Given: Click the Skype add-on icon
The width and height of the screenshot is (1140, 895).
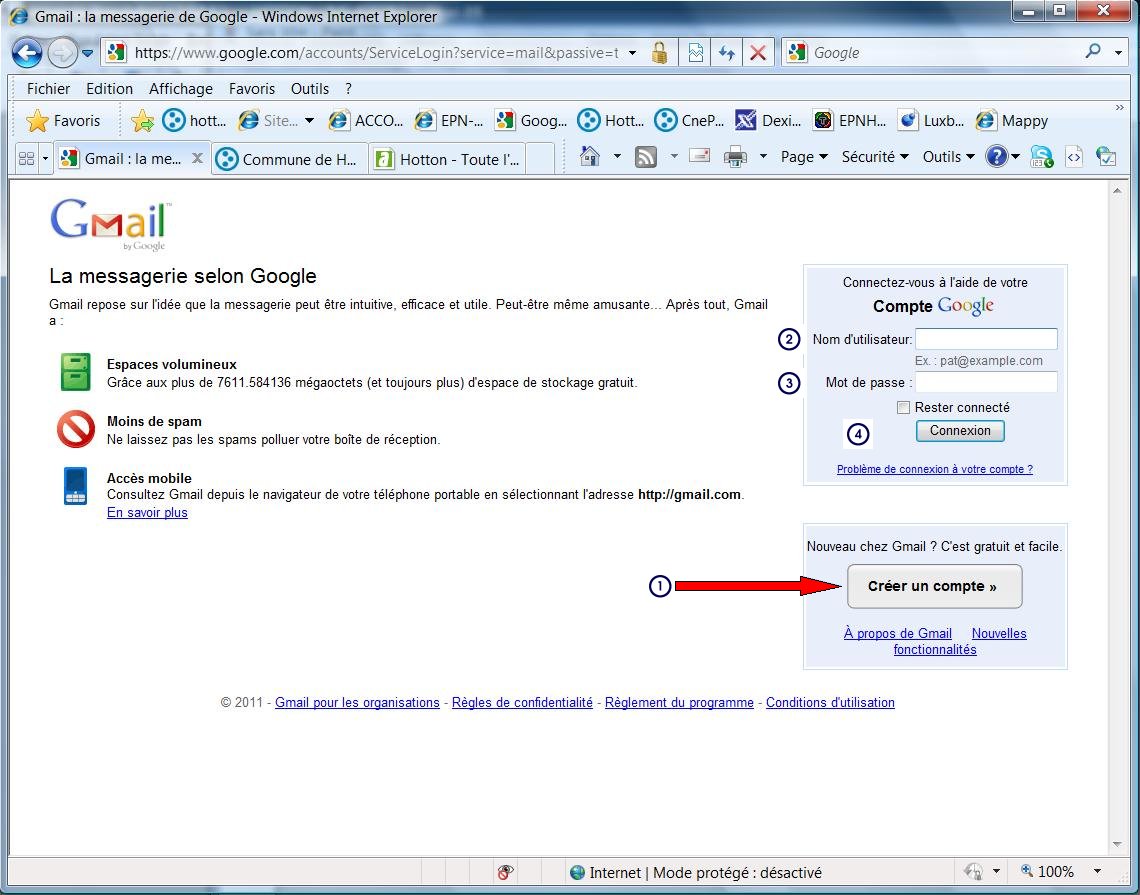Looking at the screenshot, I should (x=1041, y=156).
